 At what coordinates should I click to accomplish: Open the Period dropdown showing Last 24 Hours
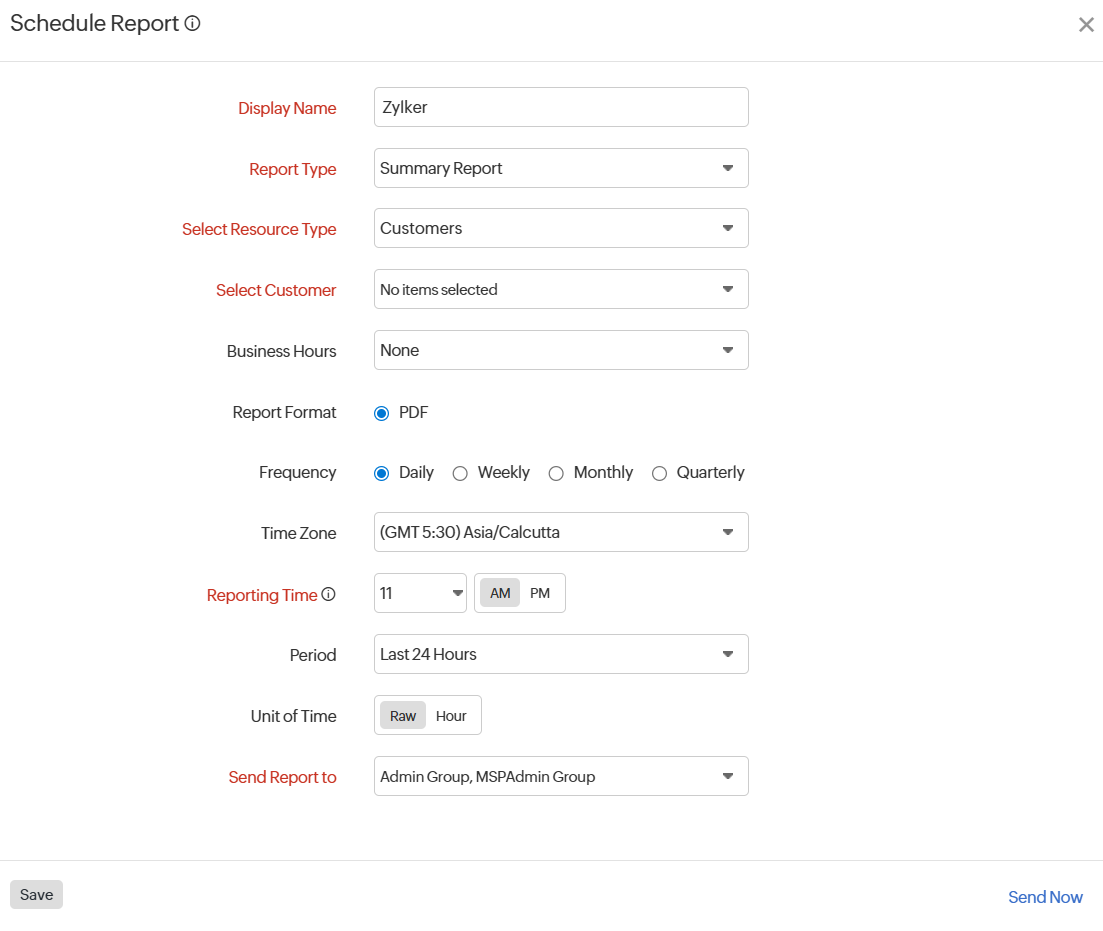pos(729,654)
